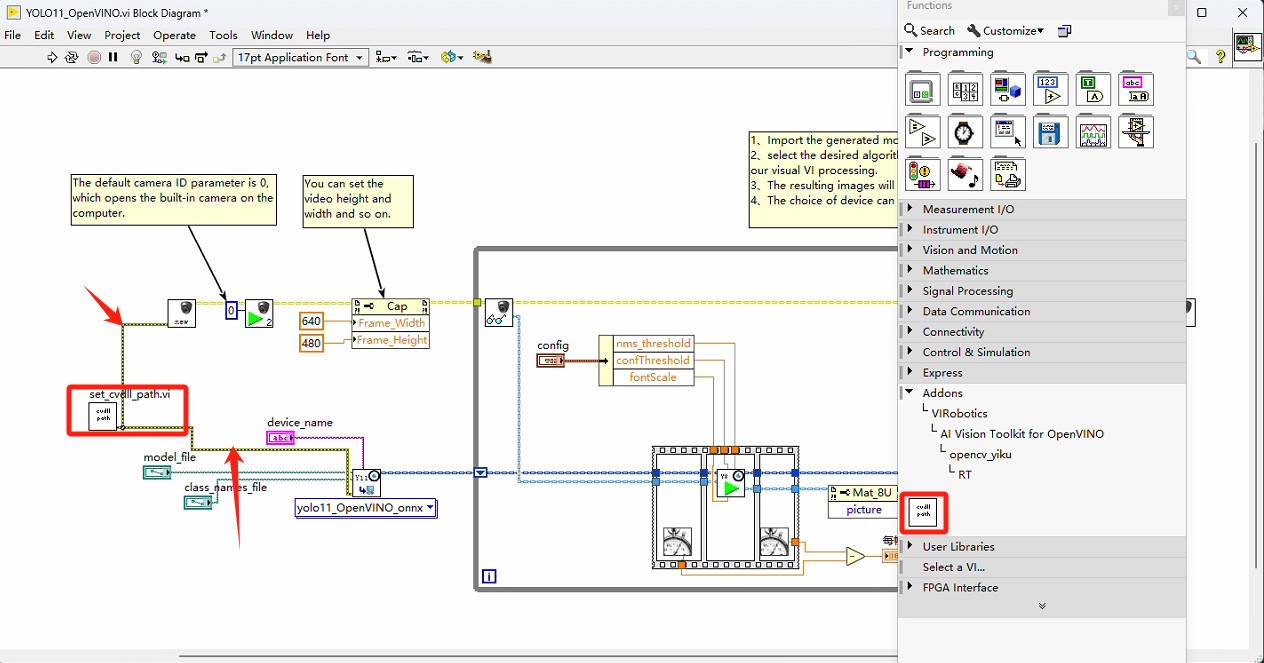
Task: Open the 17pt Application Font dropdown
Action: point(300,58)
